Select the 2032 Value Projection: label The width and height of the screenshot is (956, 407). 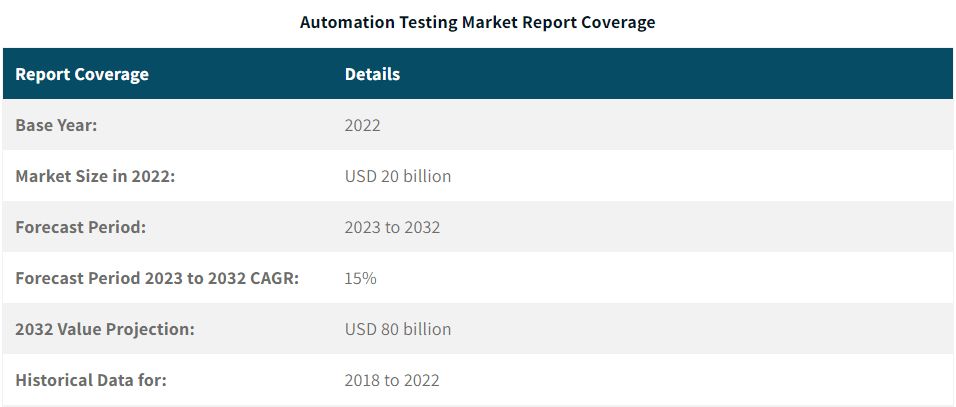[x=105, y=329]
